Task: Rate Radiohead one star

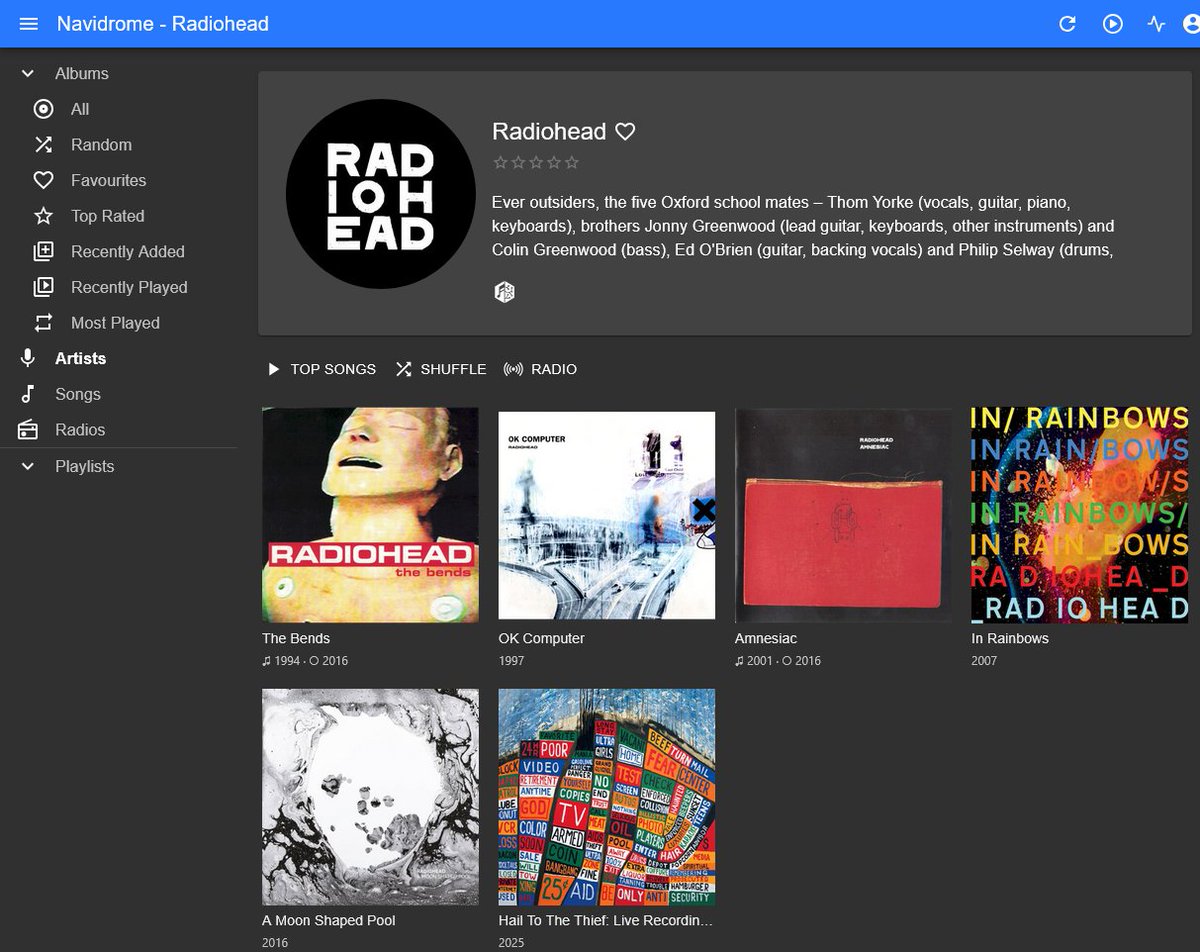Action: 500,162
